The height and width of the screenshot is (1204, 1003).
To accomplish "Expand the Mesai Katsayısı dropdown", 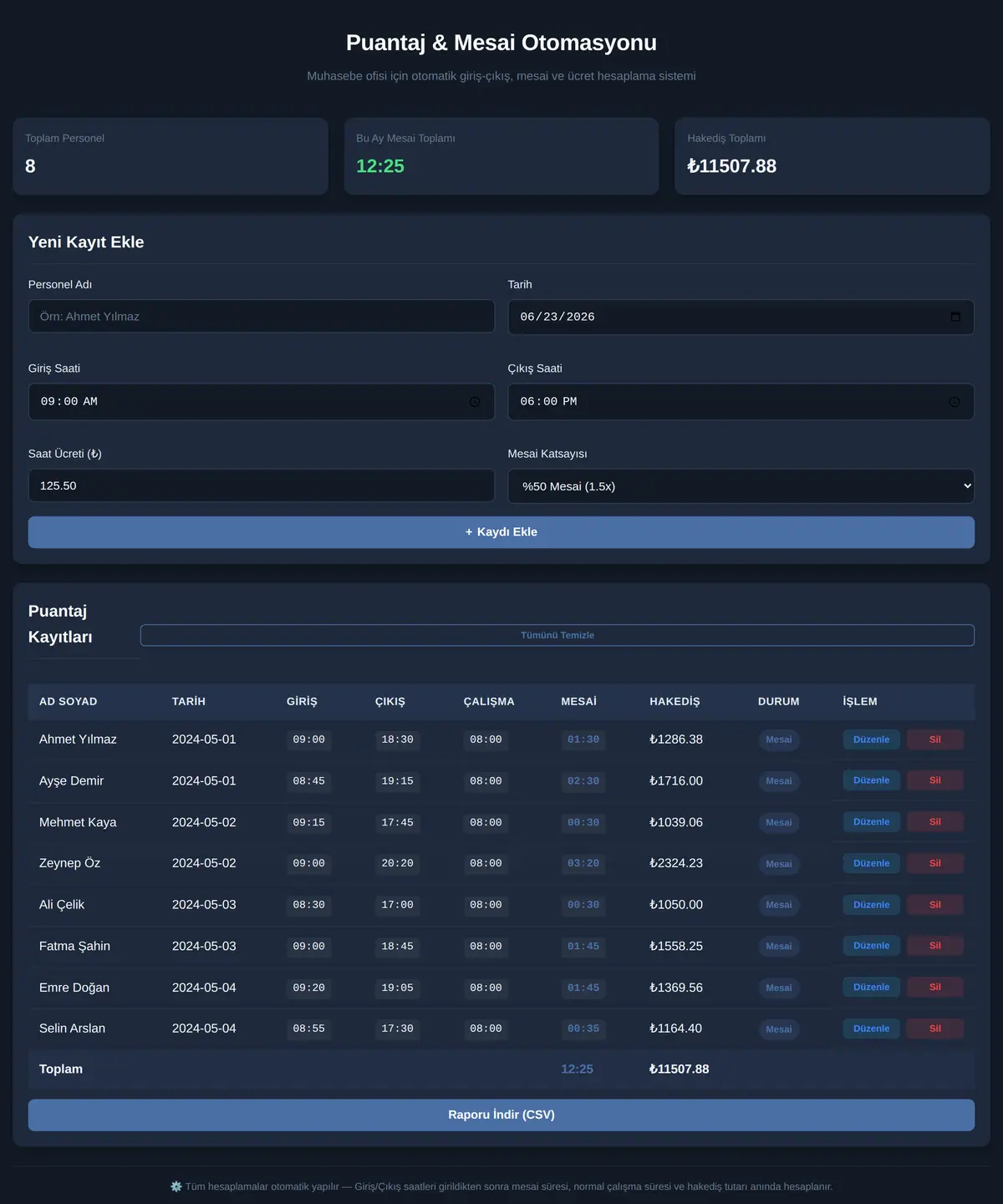I will tap(741, 486).
